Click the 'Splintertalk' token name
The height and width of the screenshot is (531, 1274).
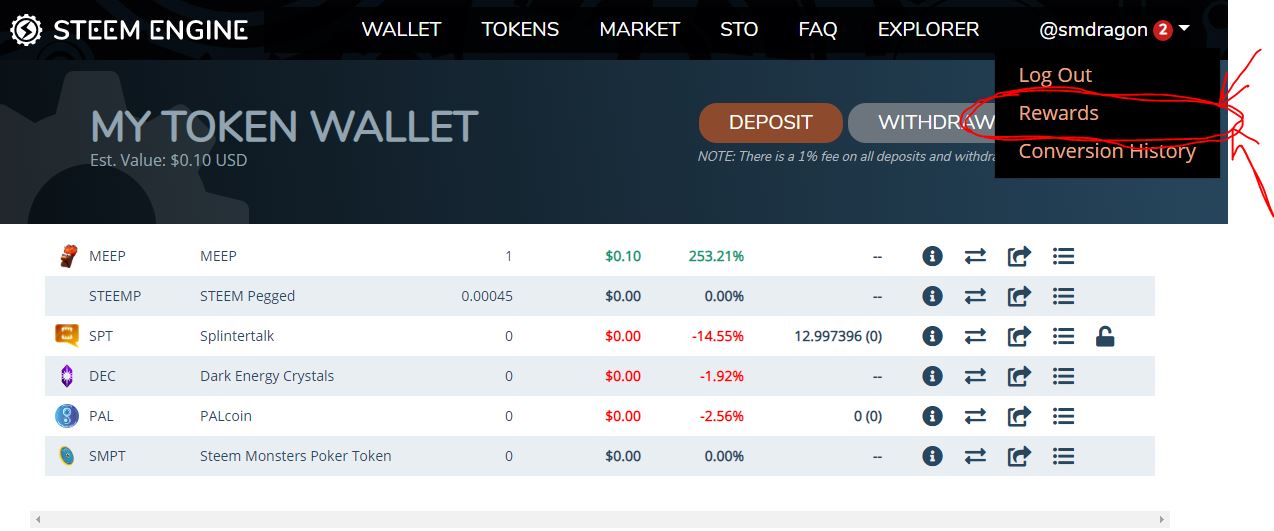237,336
